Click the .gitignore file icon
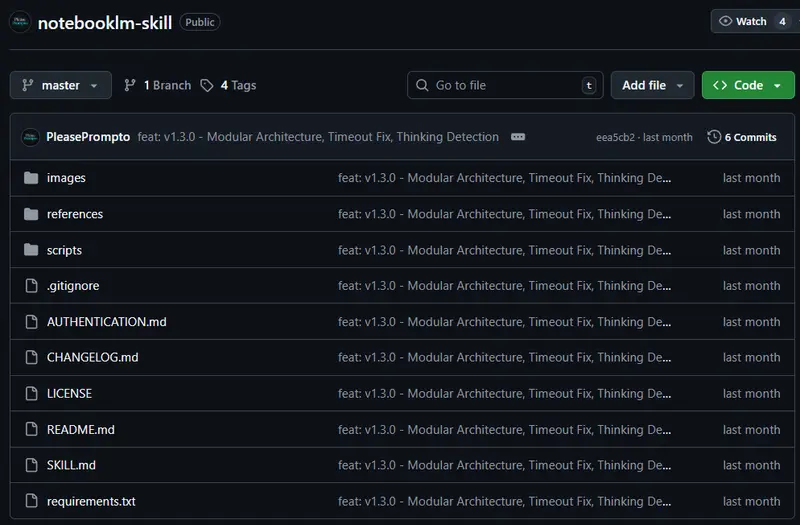 coord(30,286)
